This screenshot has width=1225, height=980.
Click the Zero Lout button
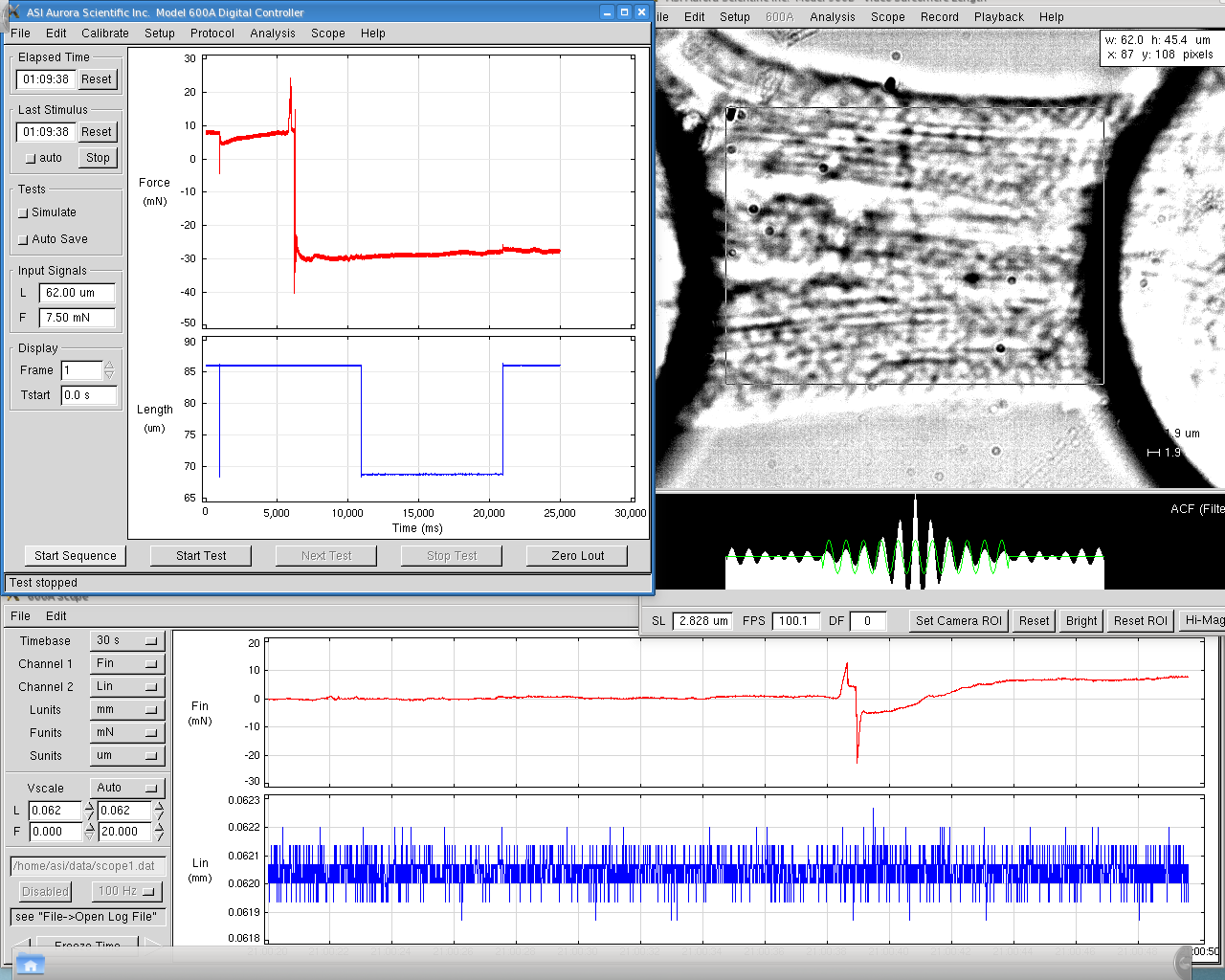[x=577, y=556]
